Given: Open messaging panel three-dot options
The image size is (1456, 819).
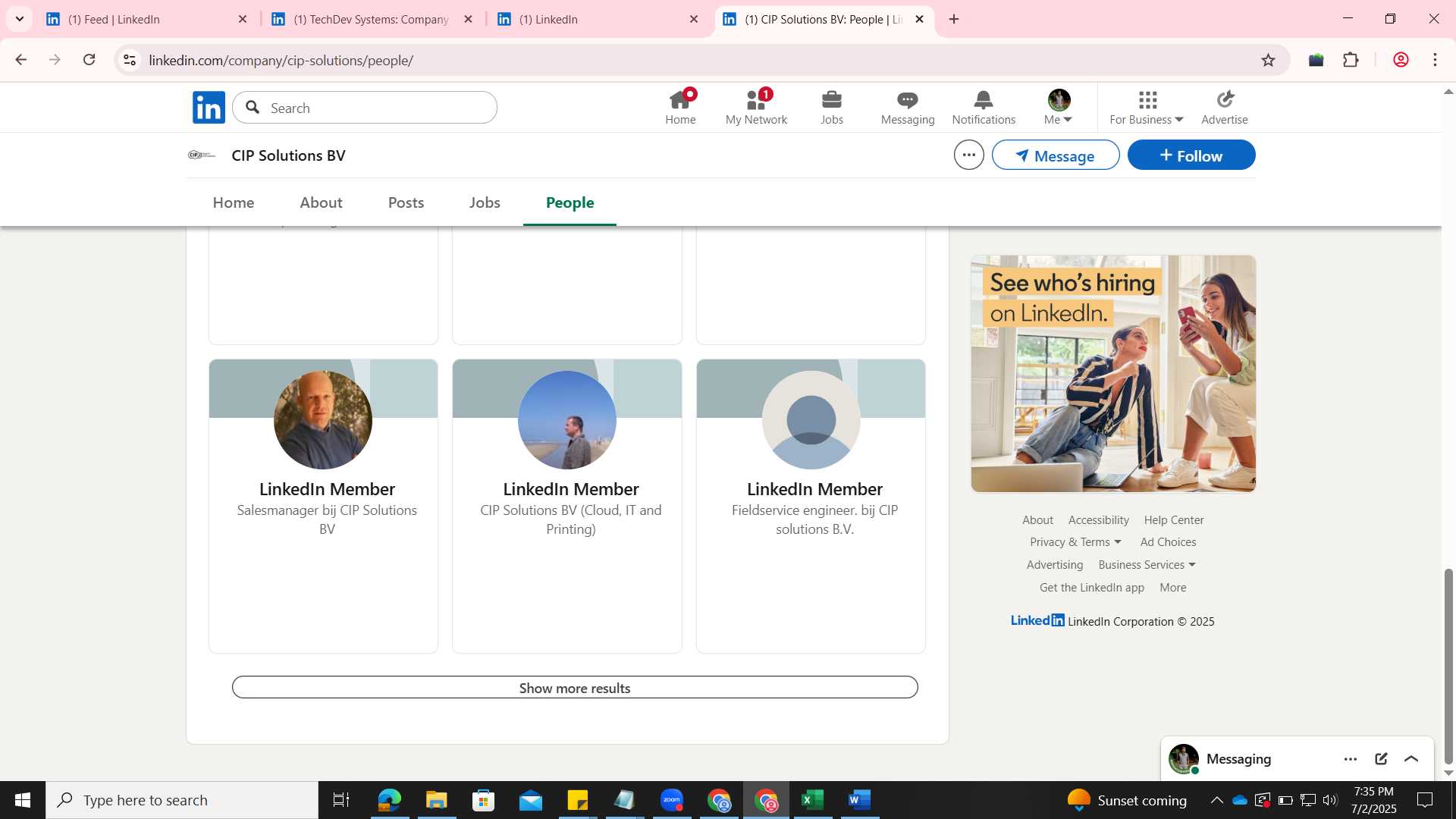Looking at the screenshot, I should (1351, 759).
